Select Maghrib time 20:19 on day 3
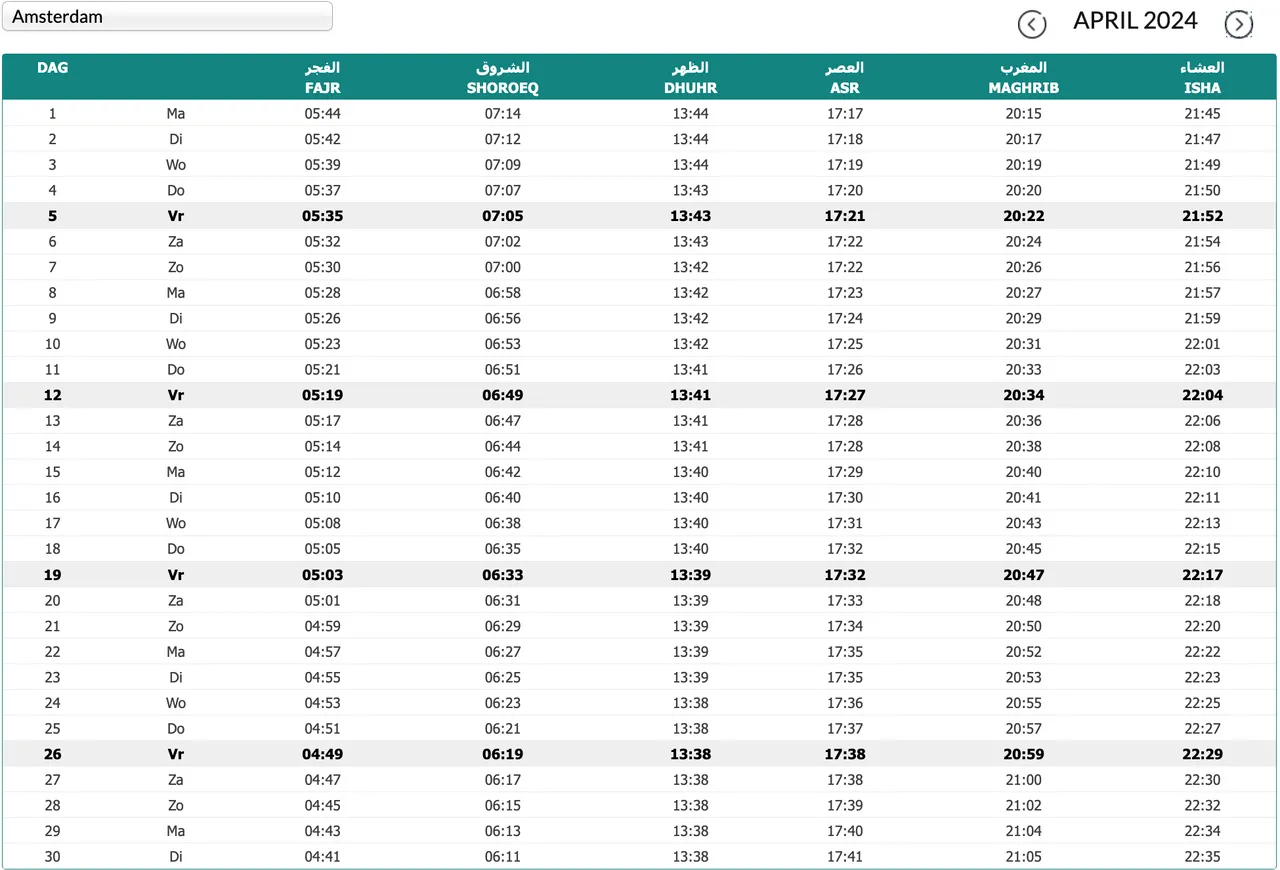The height and width of the screenshot is (870, 1280). (x=1024, y=165)
